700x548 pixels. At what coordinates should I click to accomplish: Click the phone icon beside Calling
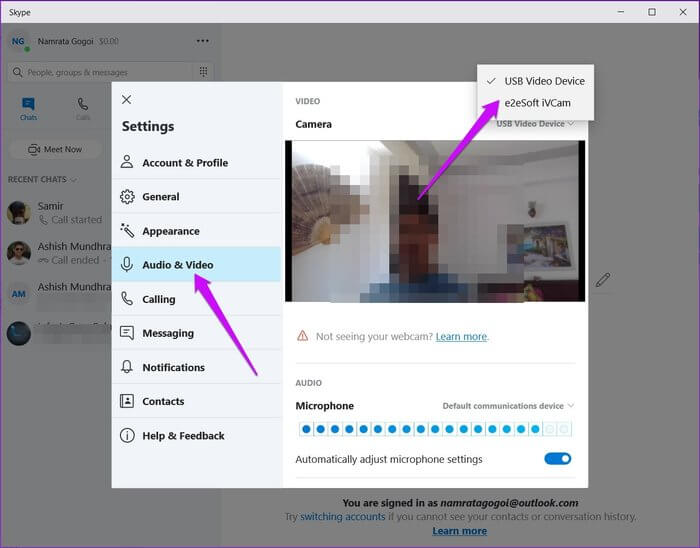click(127, 299)
